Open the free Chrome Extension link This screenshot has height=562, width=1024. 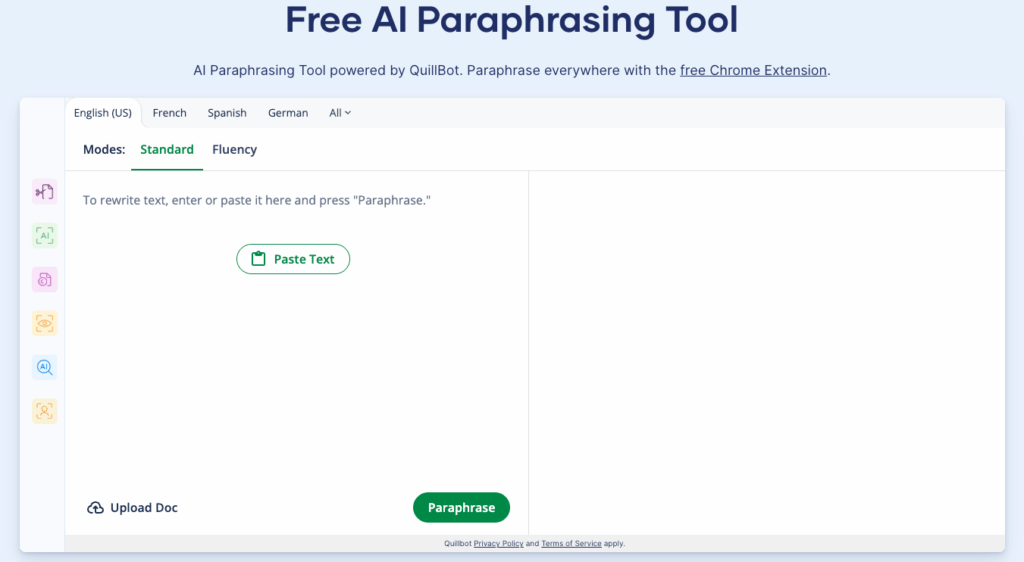pos(753,70)
